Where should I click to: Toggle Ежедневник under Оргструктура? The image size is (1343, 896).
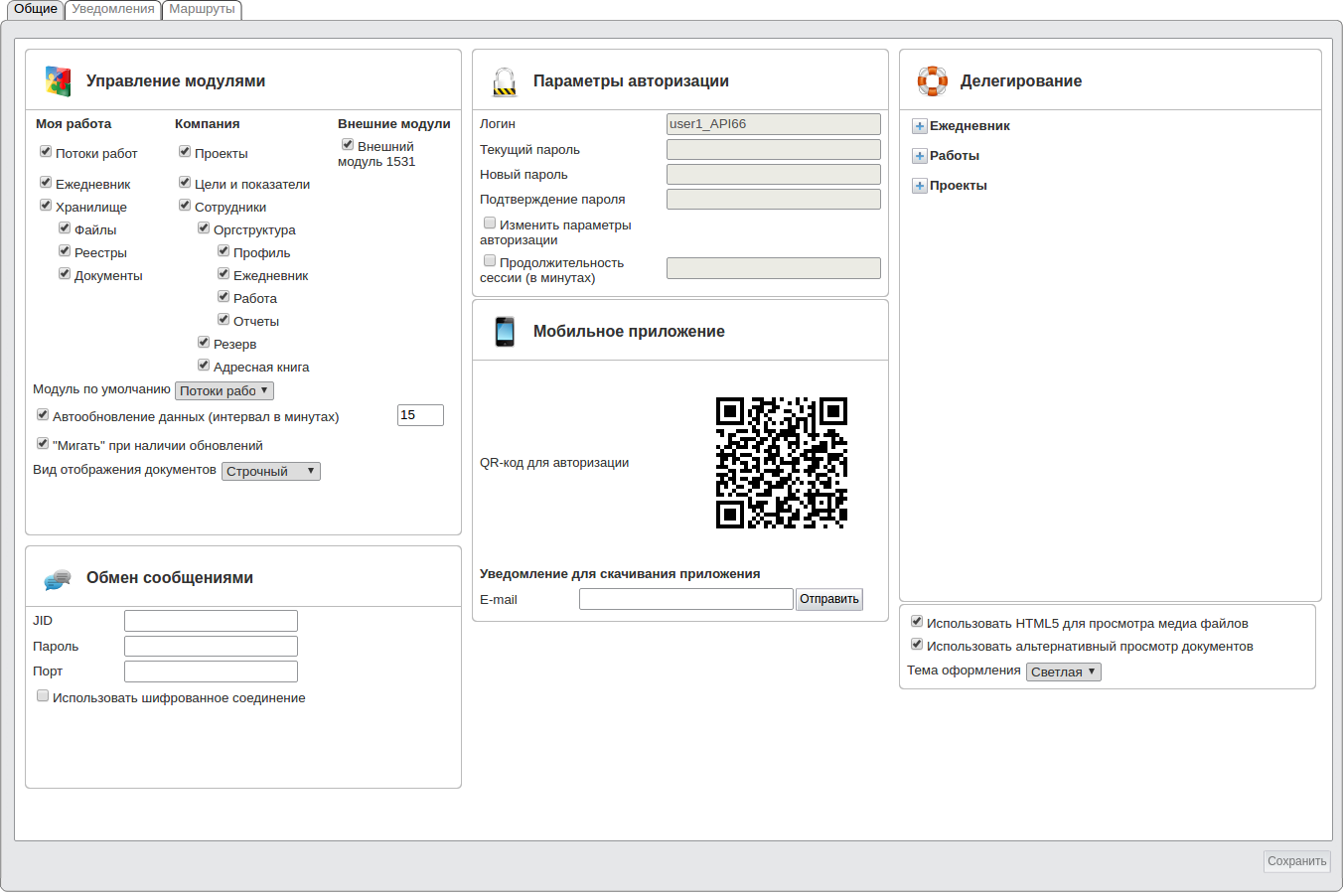[x=224, y=273]
